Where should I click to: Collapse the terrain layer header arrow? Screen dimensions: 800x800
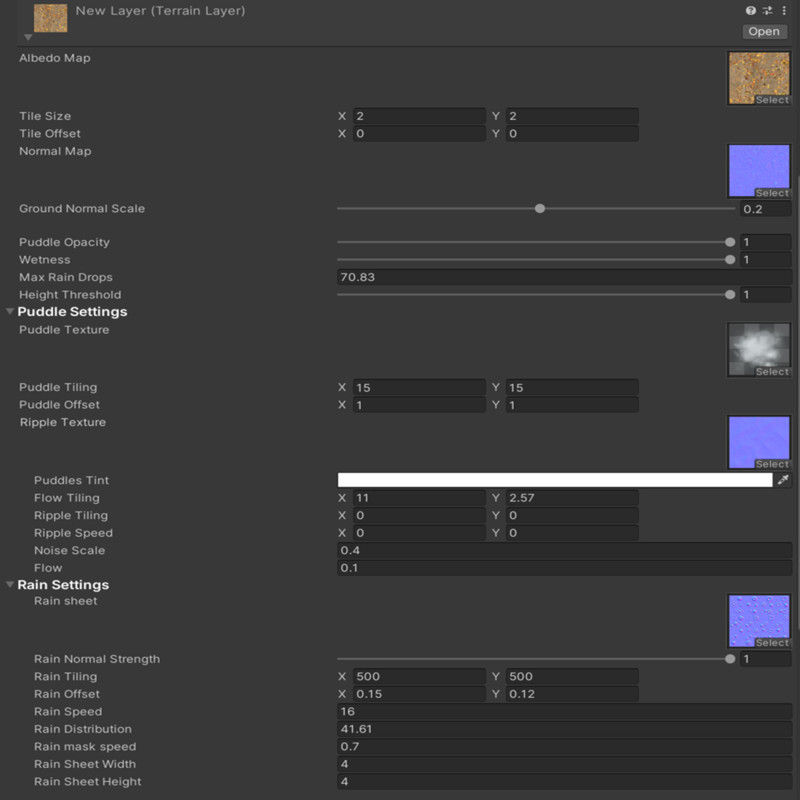tap(28, 37)
